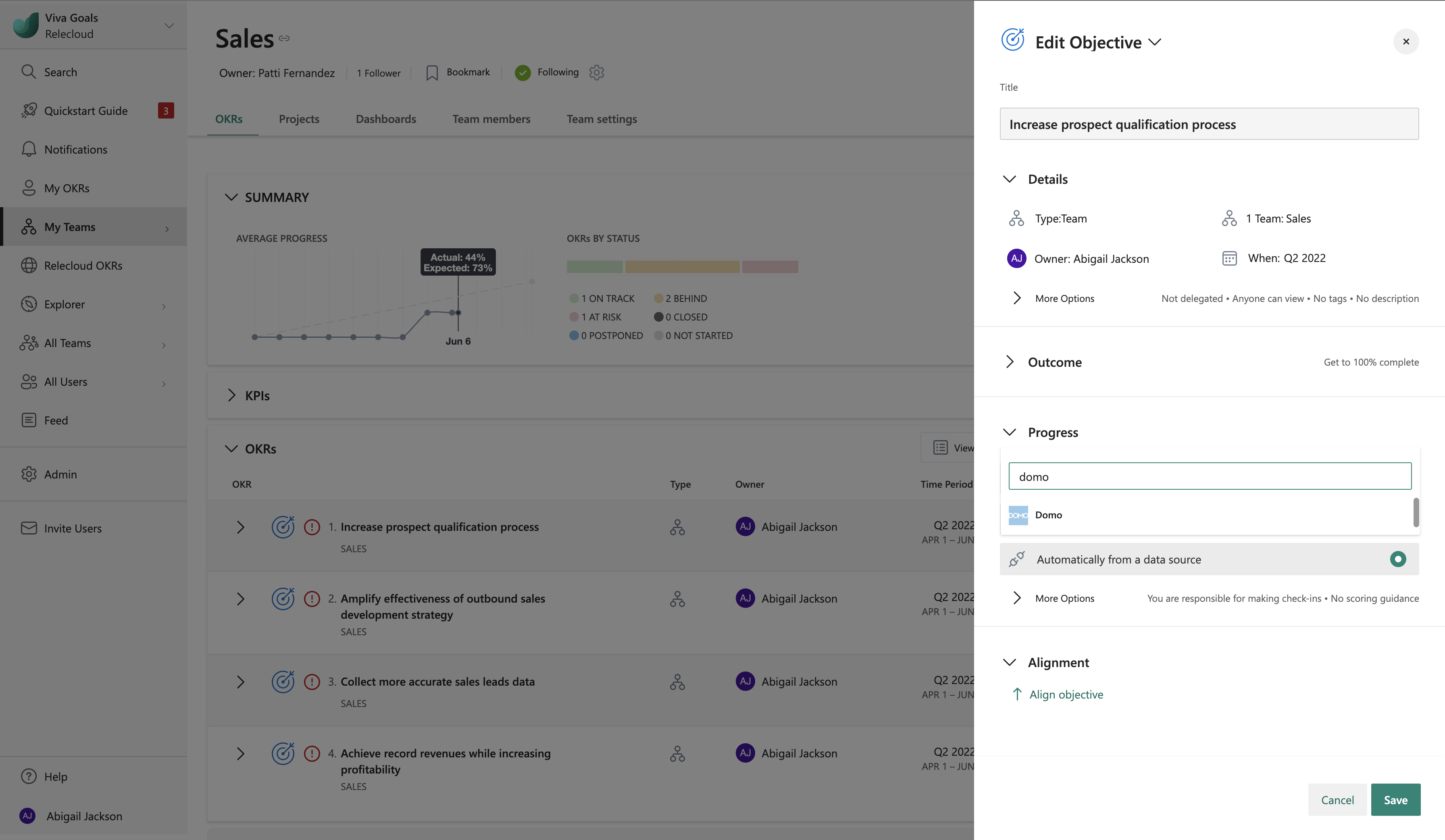Open team settings gear next to Following
This screenshot has width=1445, height=840.
pos(596,72)
